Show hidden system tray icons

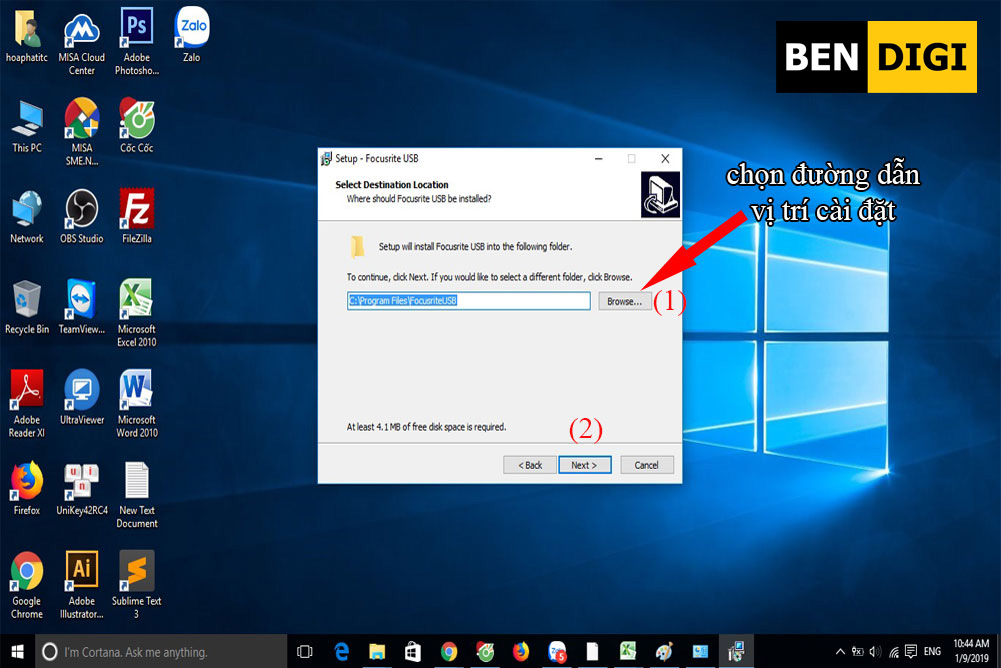[840, 651]
